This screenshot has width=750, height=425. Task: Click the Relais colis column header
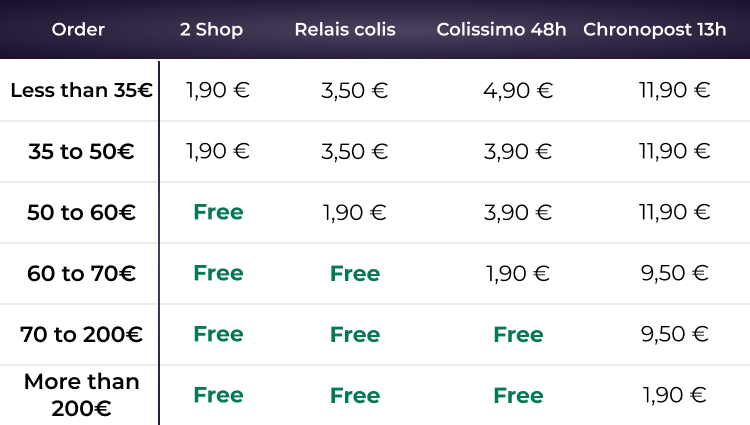tap(345, 29)
